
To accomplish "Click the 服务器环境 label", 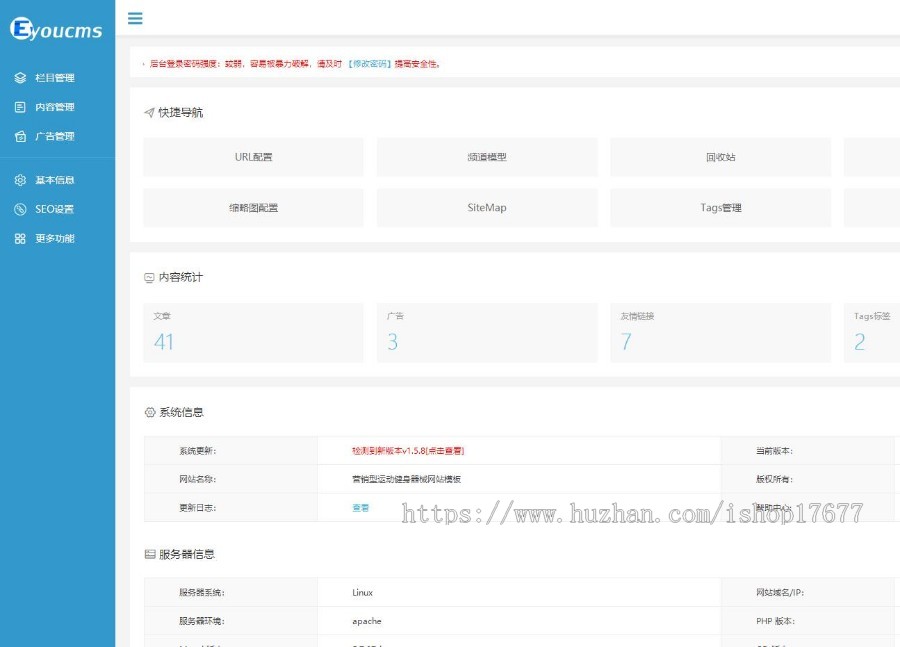I will point(201,621).
